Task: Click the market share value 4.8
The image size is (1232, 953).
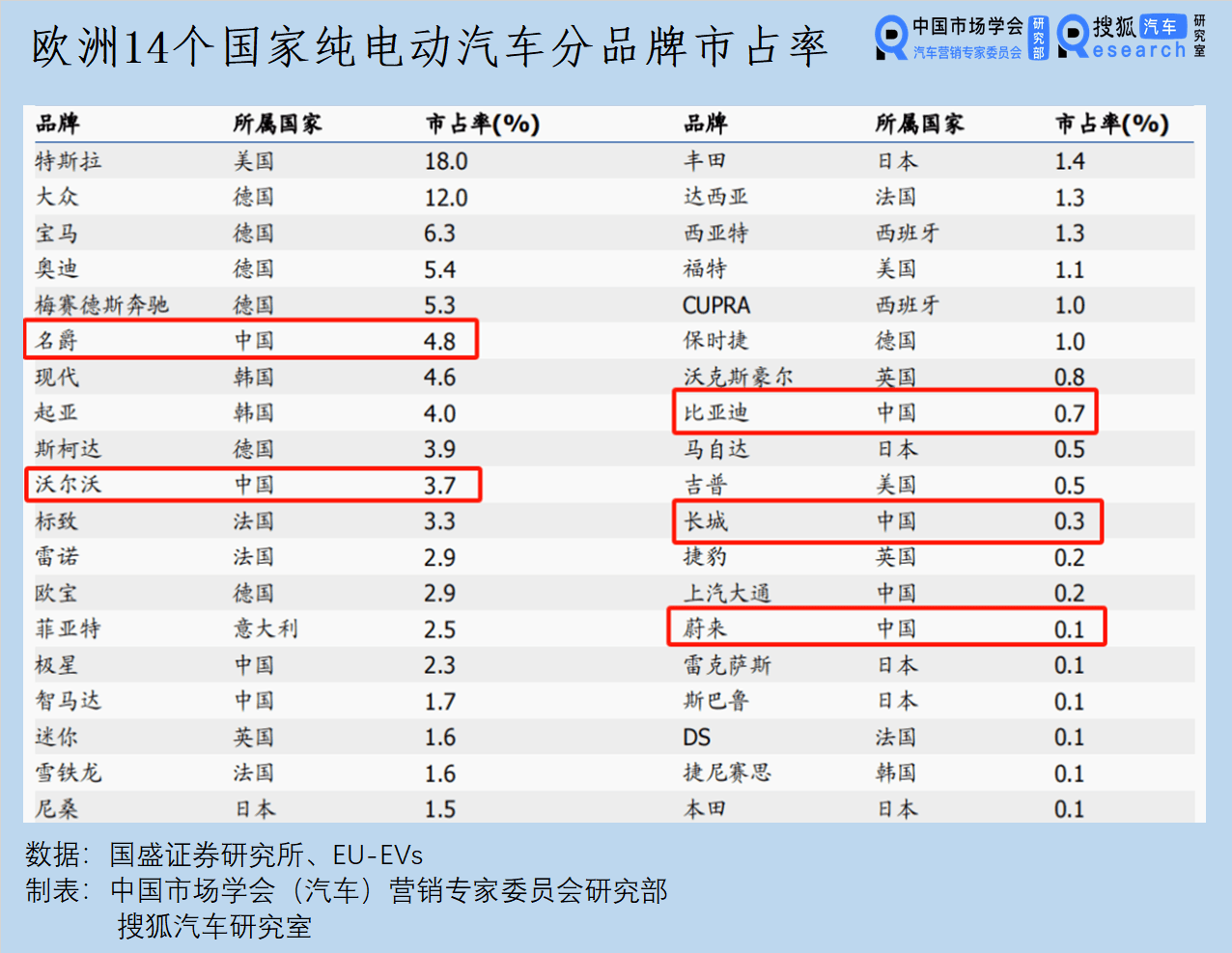Action: point(439,341)
